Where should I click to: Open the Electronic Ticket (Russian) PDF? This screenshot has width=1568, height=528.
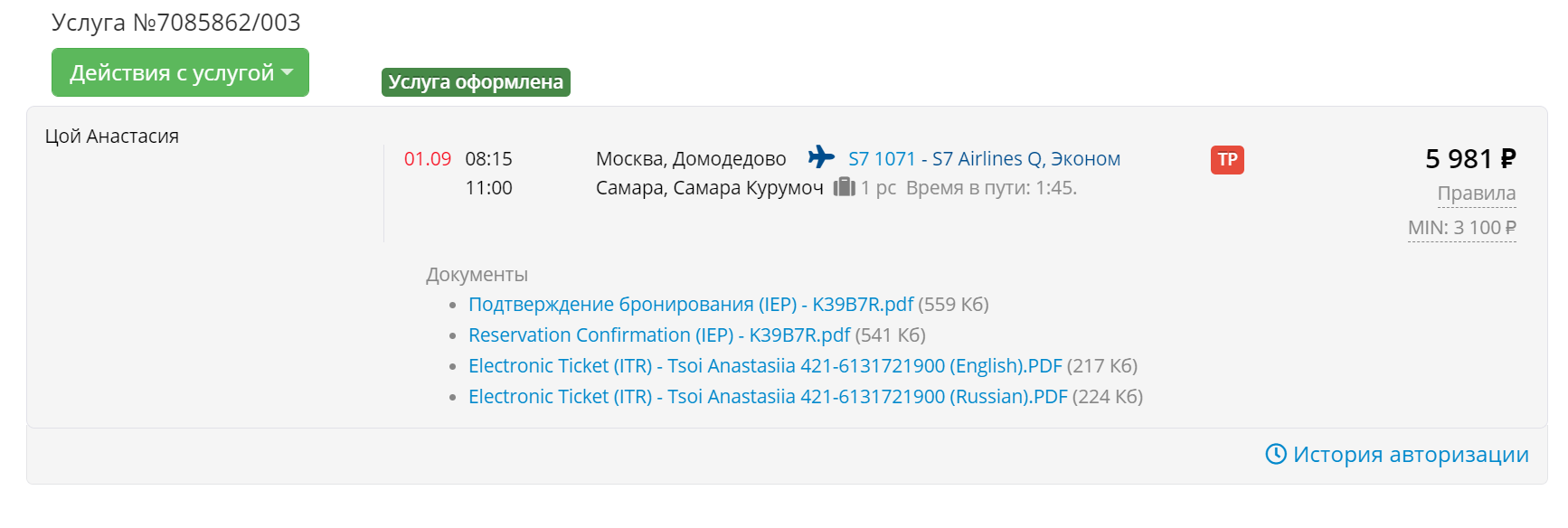[768, 397]
